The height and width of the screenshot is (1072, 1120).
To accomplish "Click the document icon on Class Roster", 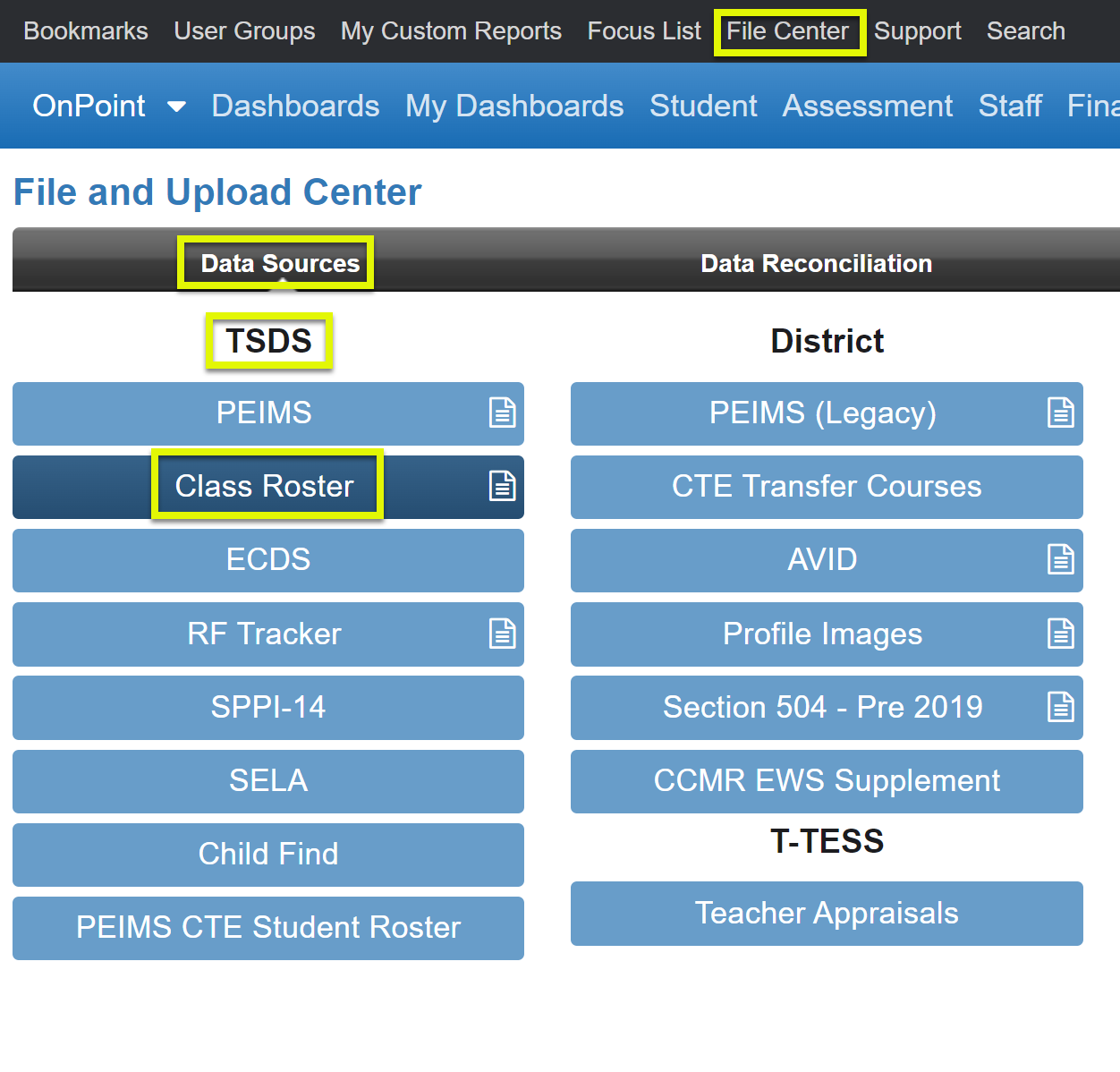I will coord(502,486).
